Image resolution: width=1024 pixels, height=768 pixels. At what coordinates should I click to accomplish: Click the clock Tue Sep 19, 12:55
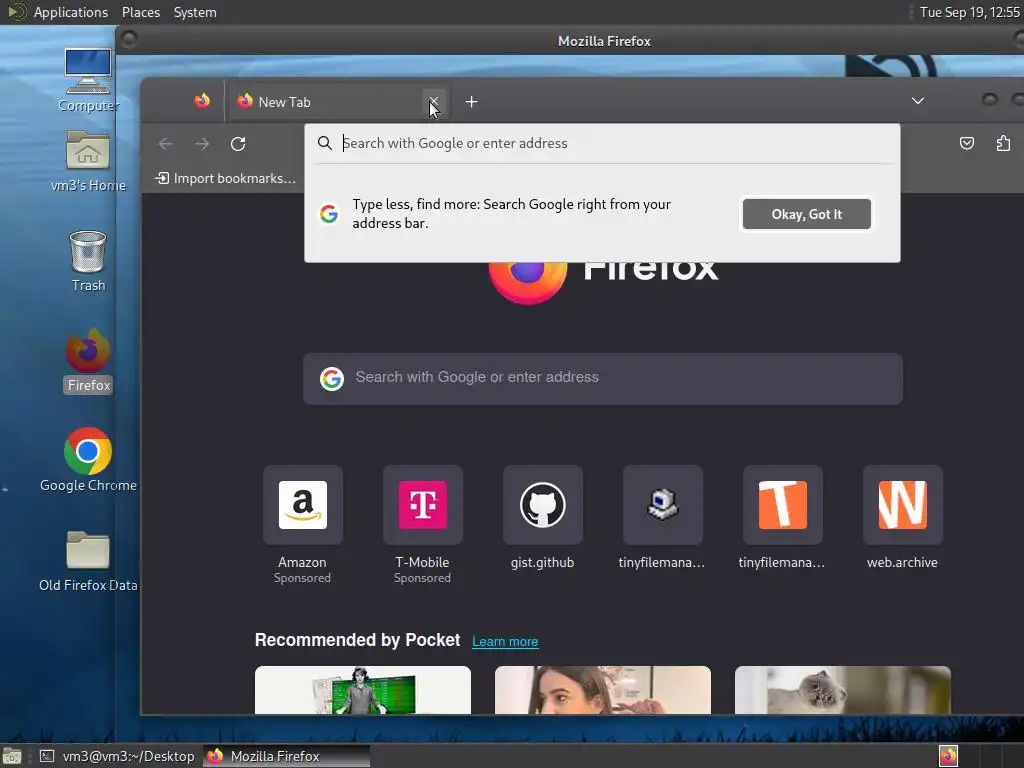[x=969, y=12]
